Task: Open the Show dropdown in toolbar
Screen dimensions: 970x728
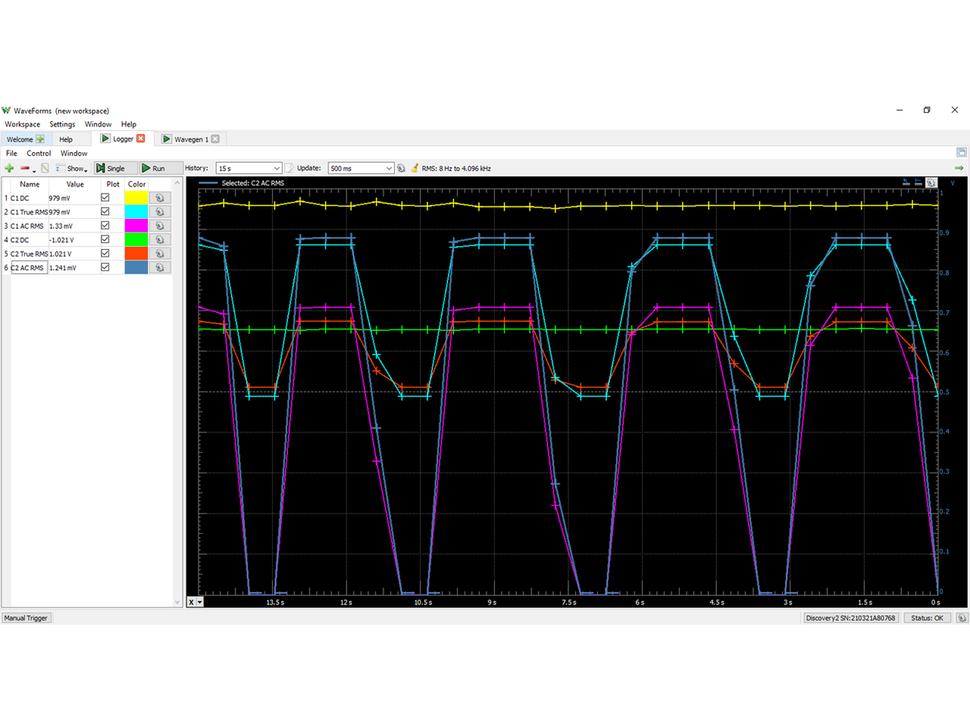Action: 76,168
